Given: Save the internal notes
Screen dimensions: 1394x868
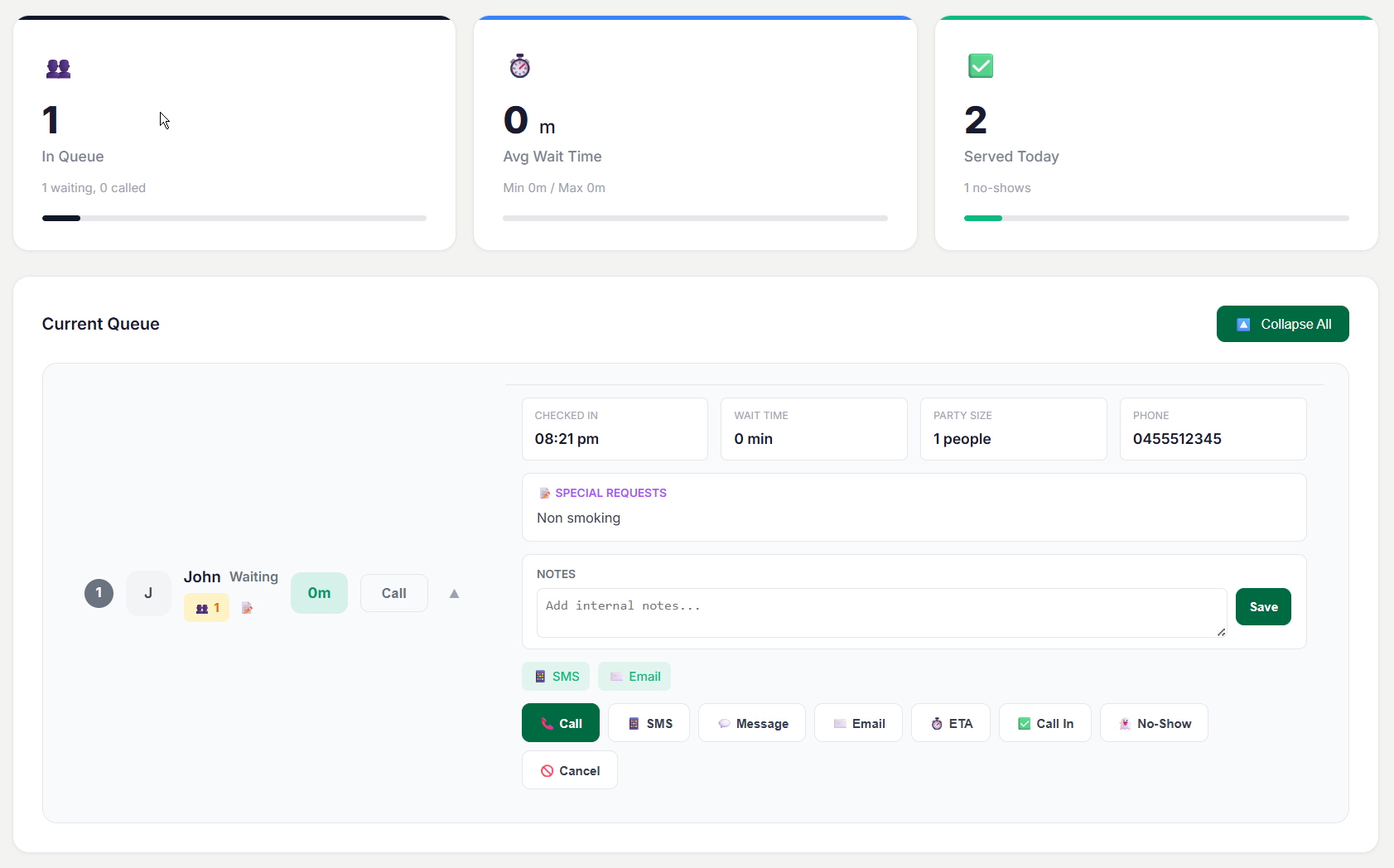Looking at the screenshot, I should (1263, 606).
